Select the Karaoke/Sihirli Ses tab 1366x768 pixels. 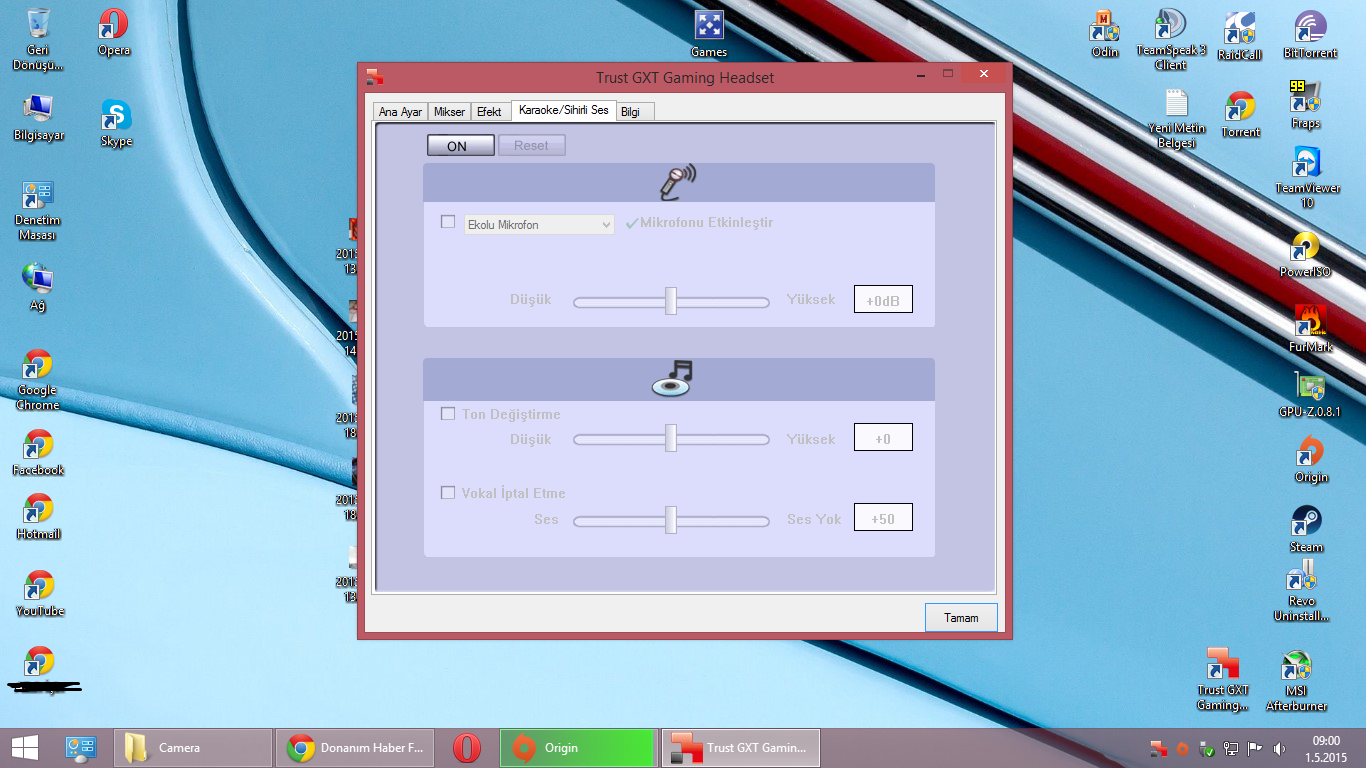563,110
